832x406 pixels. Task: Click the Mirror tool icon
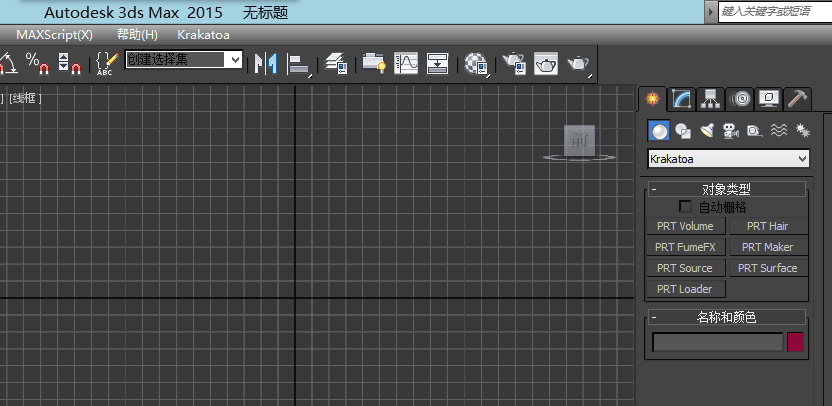pyautogui.click(x=266, y=64)
